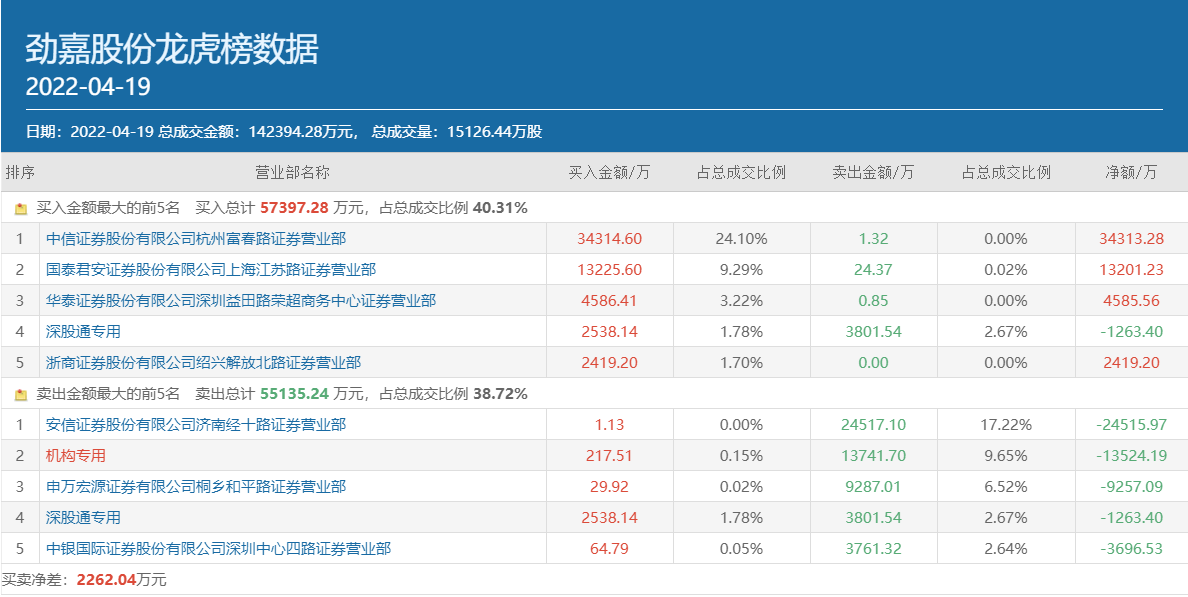Viewport: 1188px width, 597px height.
Task: Open 华泰证券深圳益田路荣超商务中心 link
Action: (241, 301)
